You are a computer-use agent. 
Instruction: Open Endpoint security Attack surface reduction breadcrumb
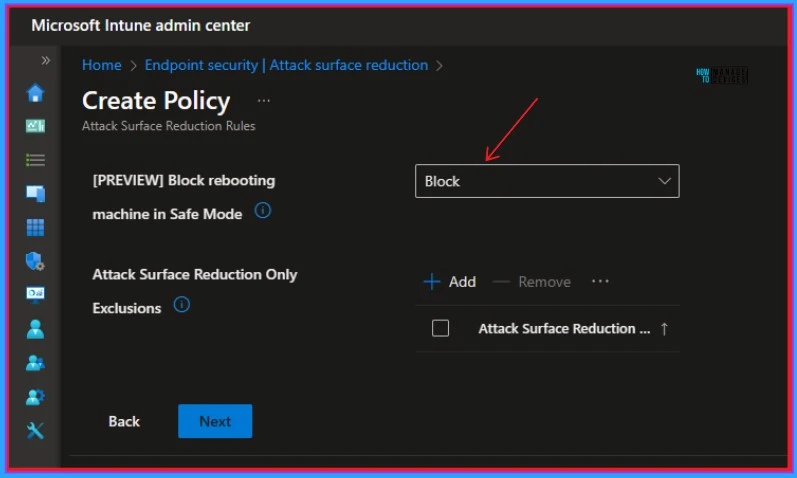(286, 65)
